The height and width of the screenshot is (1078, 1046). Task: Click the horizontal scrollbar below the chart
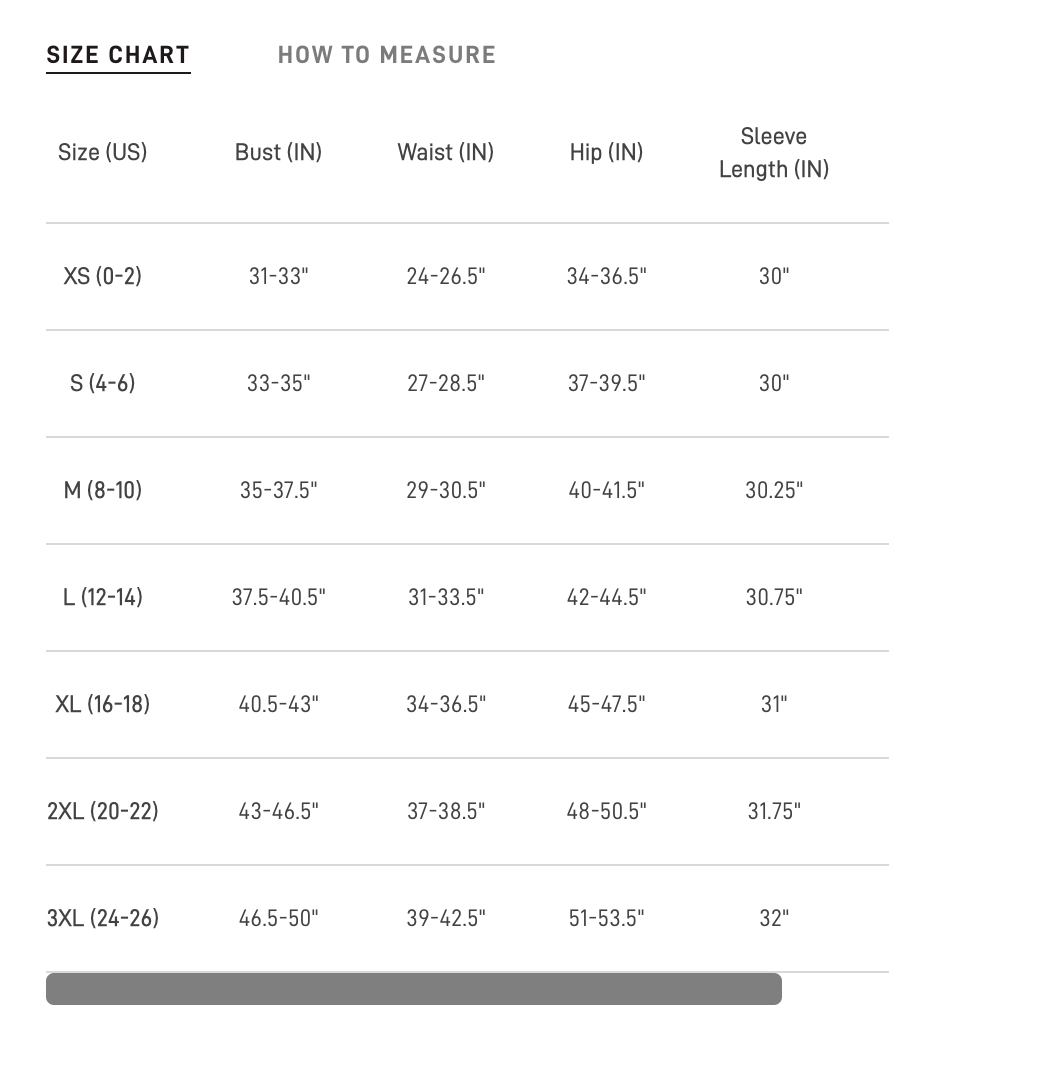[x=413, y=989]
